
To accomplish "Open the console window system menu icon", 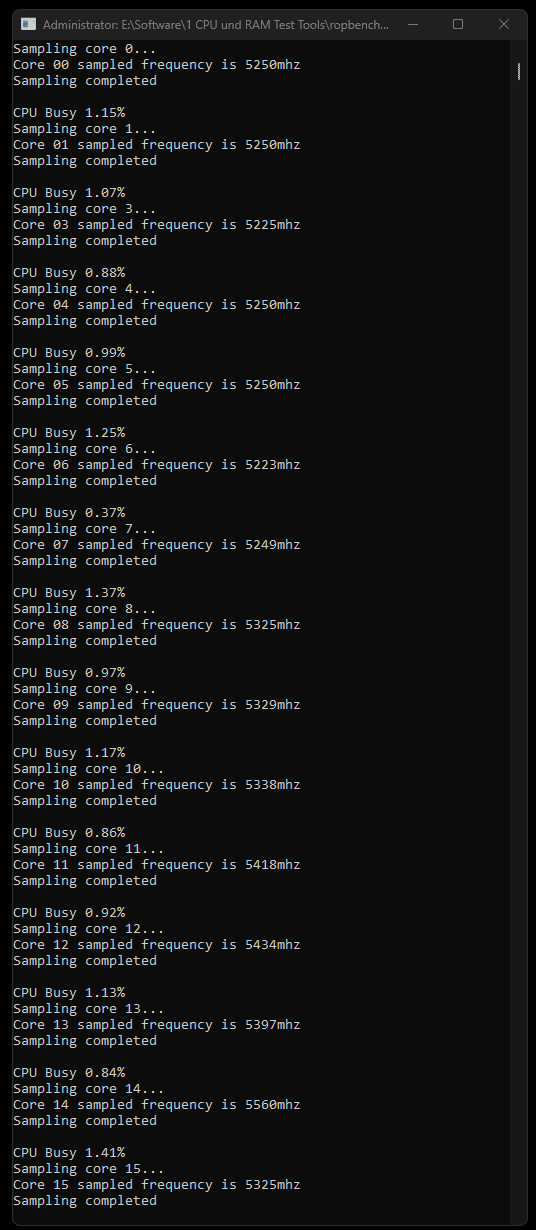I will (27, 24).
